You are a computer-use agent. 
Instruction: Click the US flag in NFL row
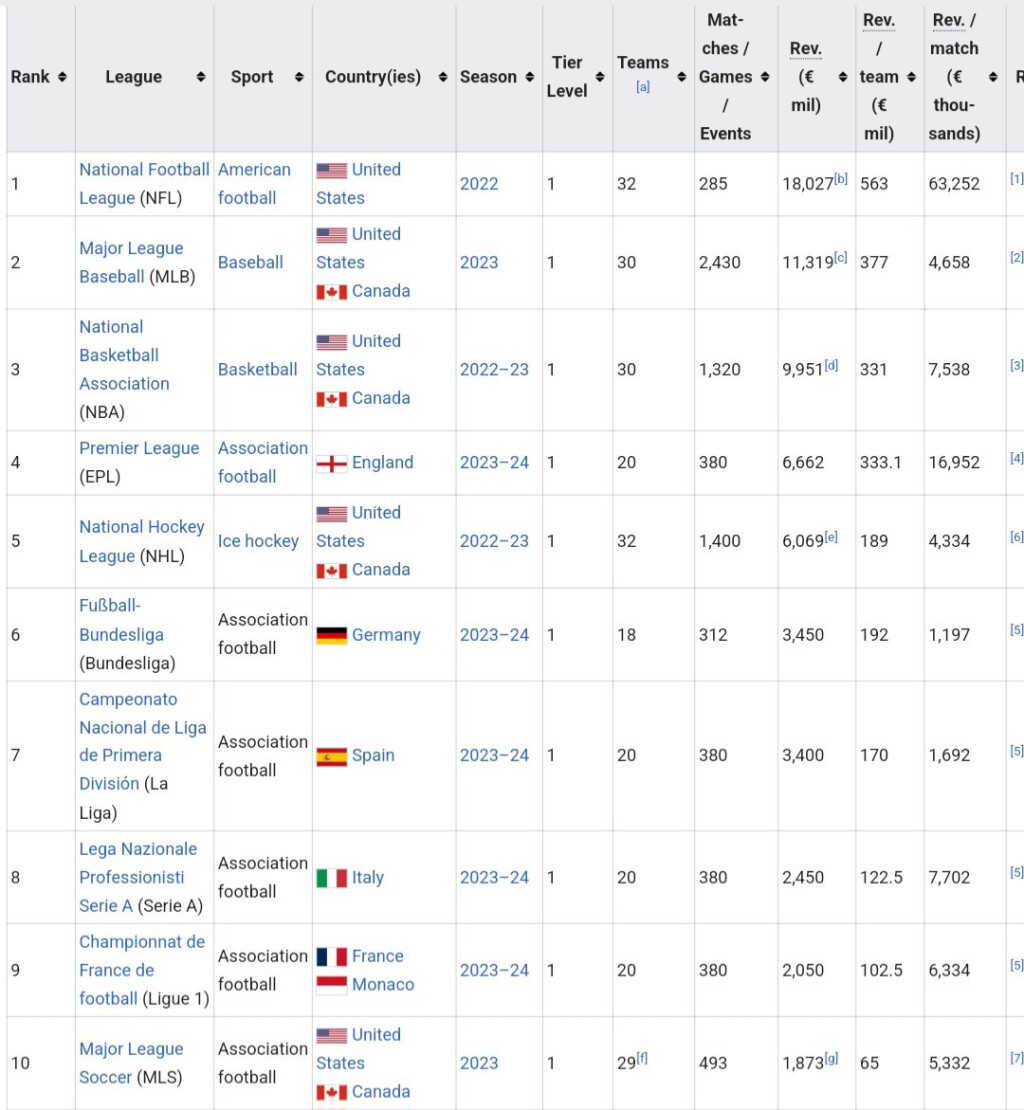click(x=331, y=171)
